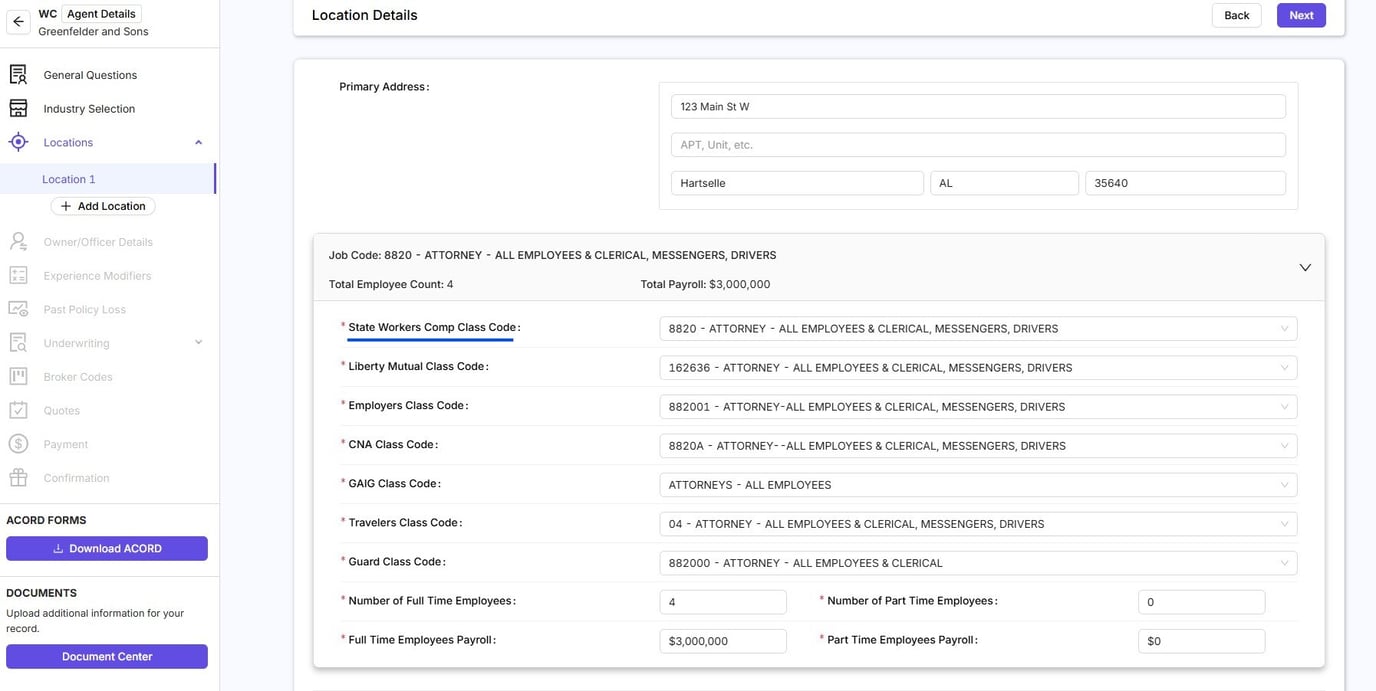This screenshot has height=691, width=1376.
Task: Click the Confirmation gift icon
Action: (18, 478)
